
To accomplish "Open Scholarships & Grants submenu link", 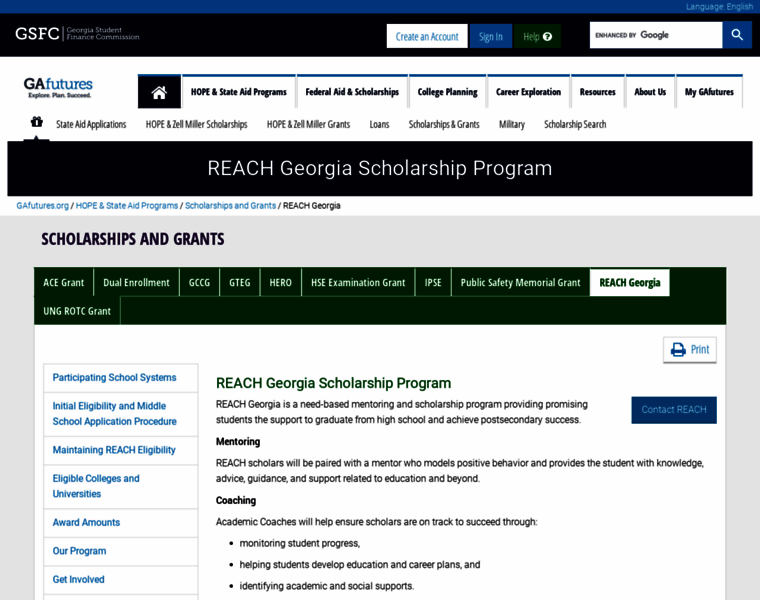I will tap(444, 125).
